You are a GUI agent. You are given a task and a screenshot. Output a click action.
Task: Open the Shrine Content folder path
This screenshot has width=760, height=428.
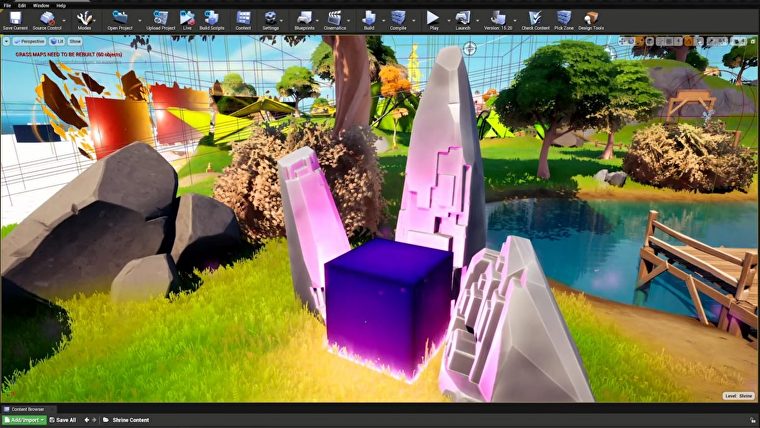130,420
